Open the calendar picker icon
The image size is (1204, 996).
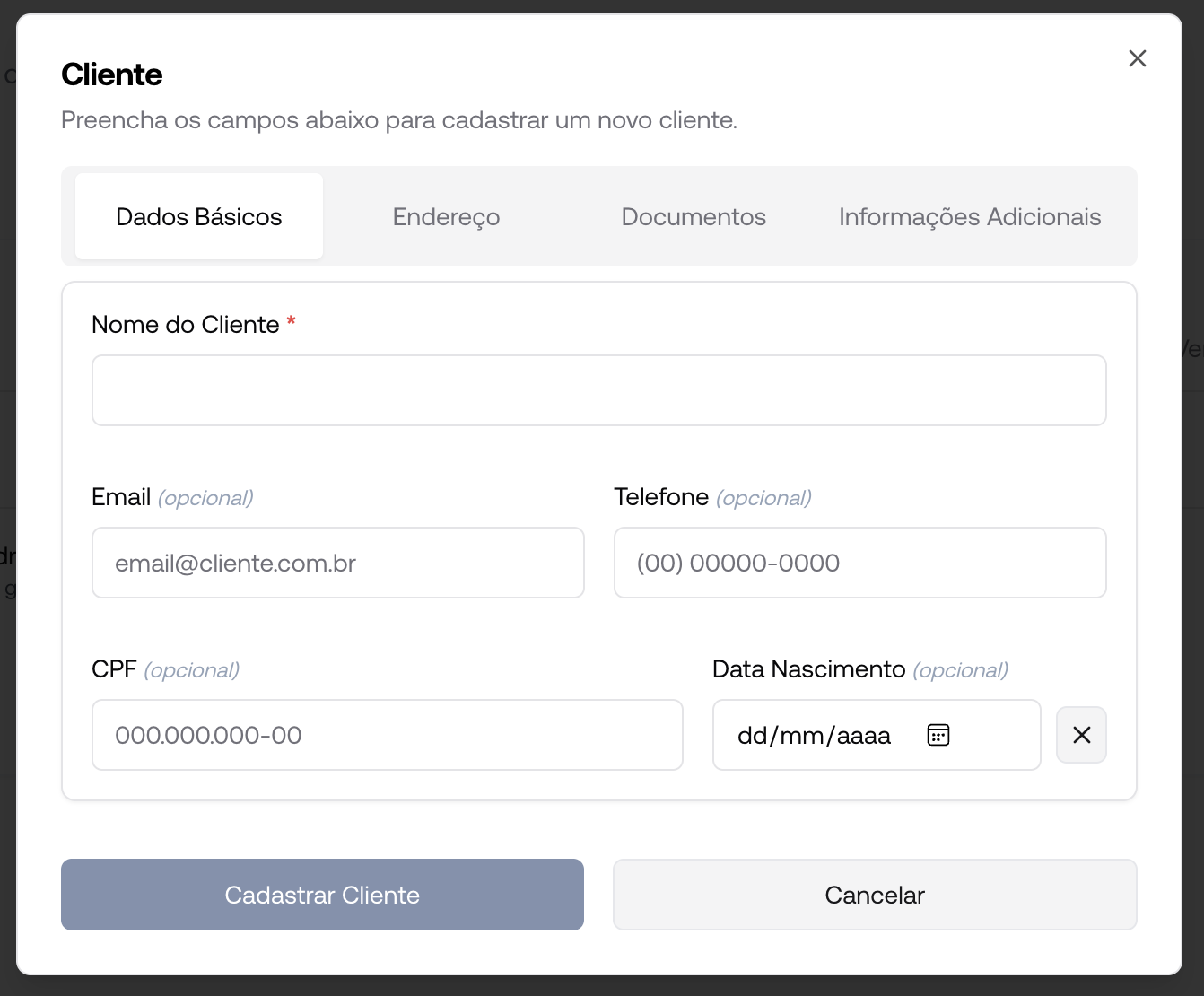(x=938, y=735)
